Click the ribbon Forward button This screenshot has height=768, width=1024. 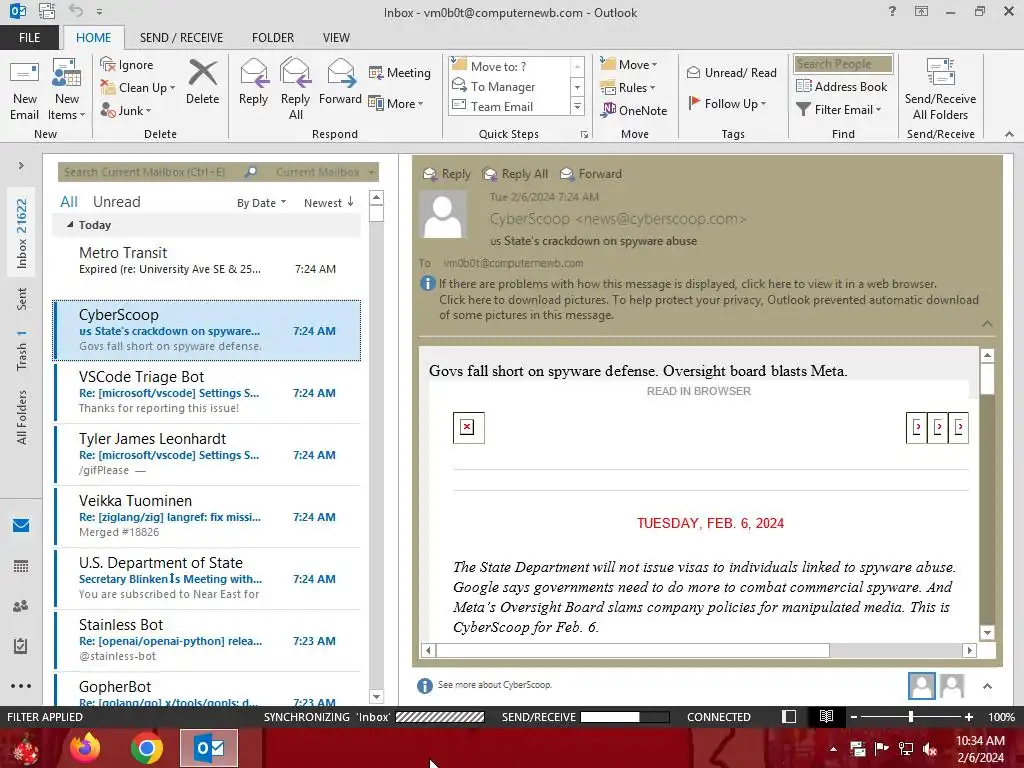[340, 82]
